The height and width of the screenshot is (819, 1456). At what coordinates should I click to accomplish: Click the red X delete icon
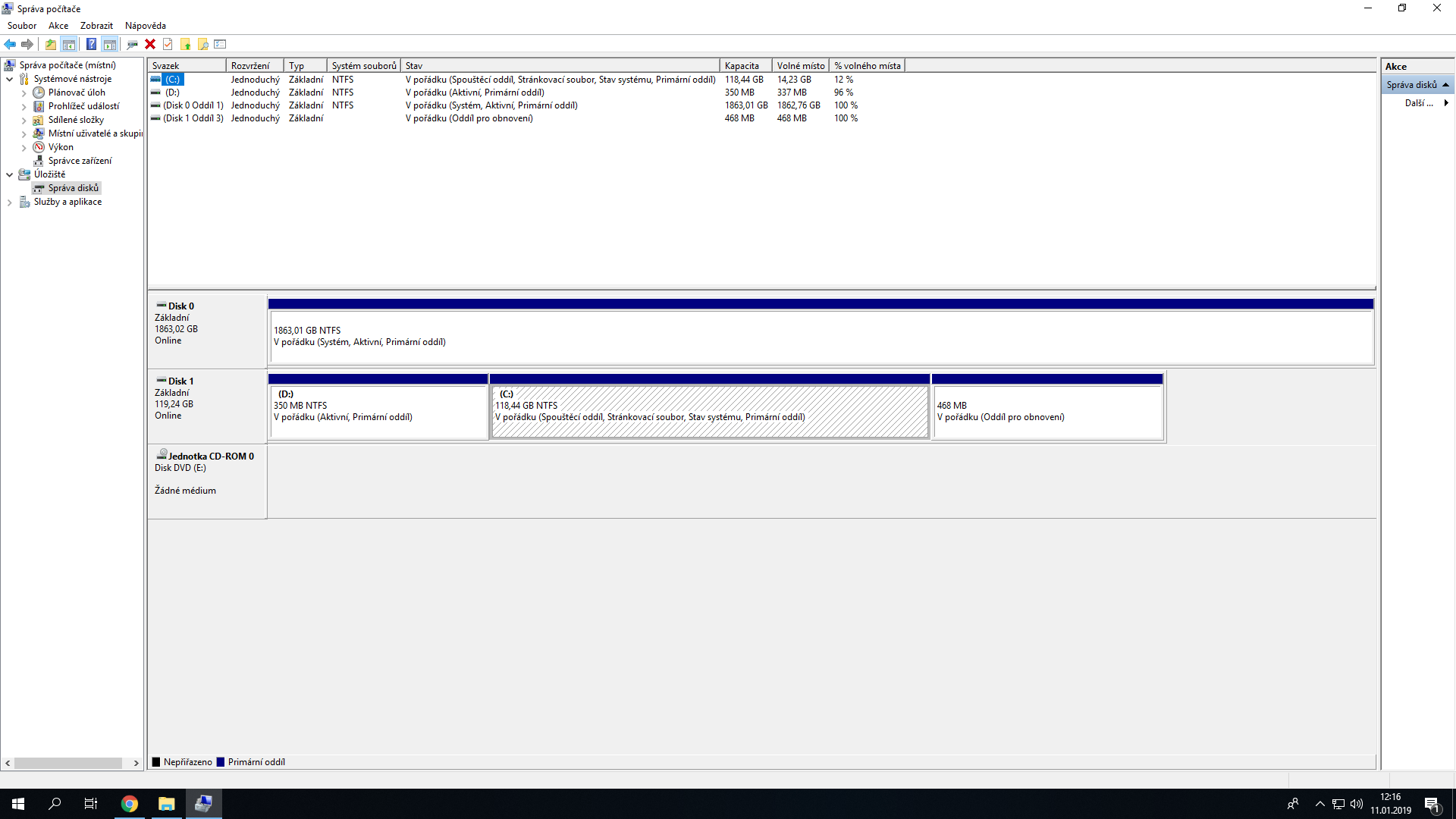click(x=150, y=44)
